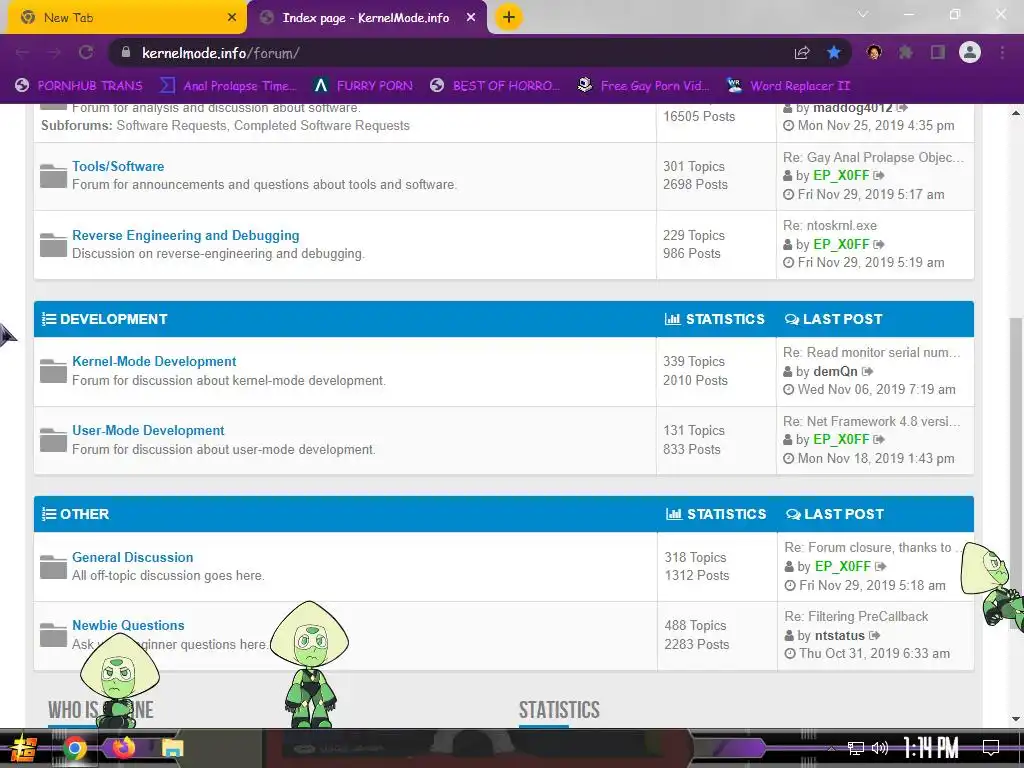Open the notification center tray icon
Viewport: 1024px width, 768px height.
pyautogui.click(x=991, y=748)
